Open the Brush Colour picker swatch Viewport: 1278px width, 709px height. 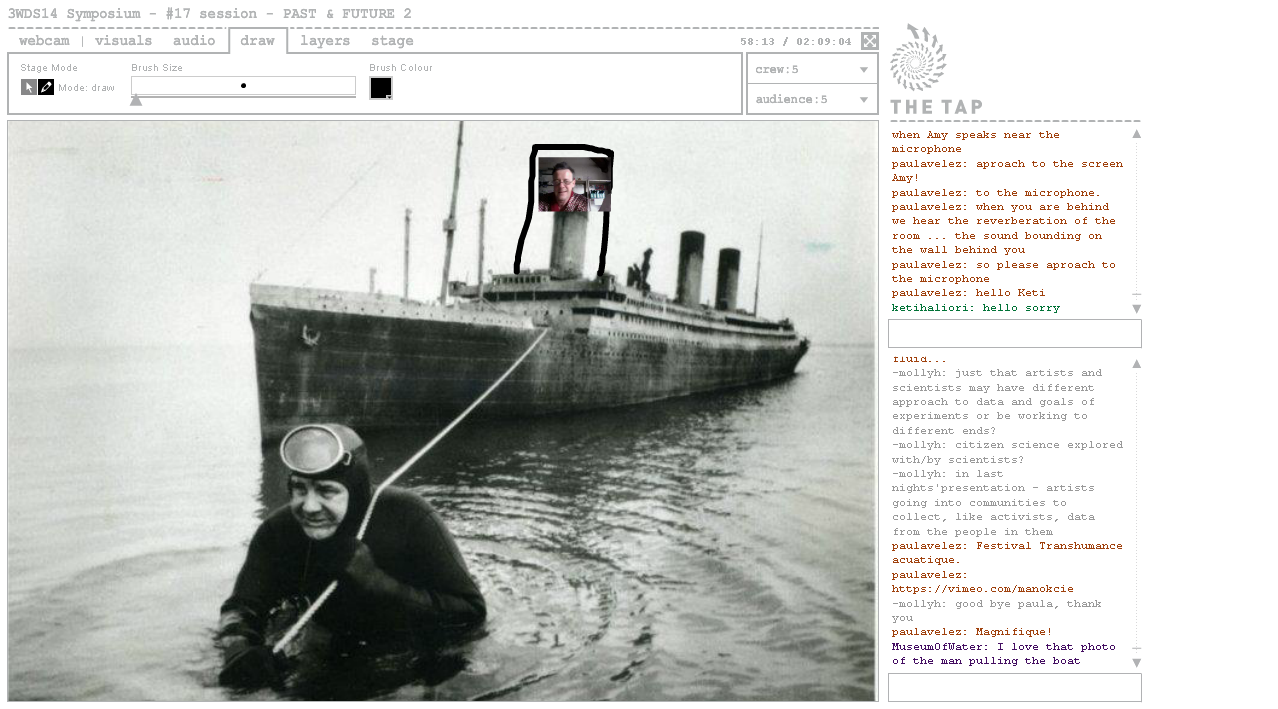(381, 88)
